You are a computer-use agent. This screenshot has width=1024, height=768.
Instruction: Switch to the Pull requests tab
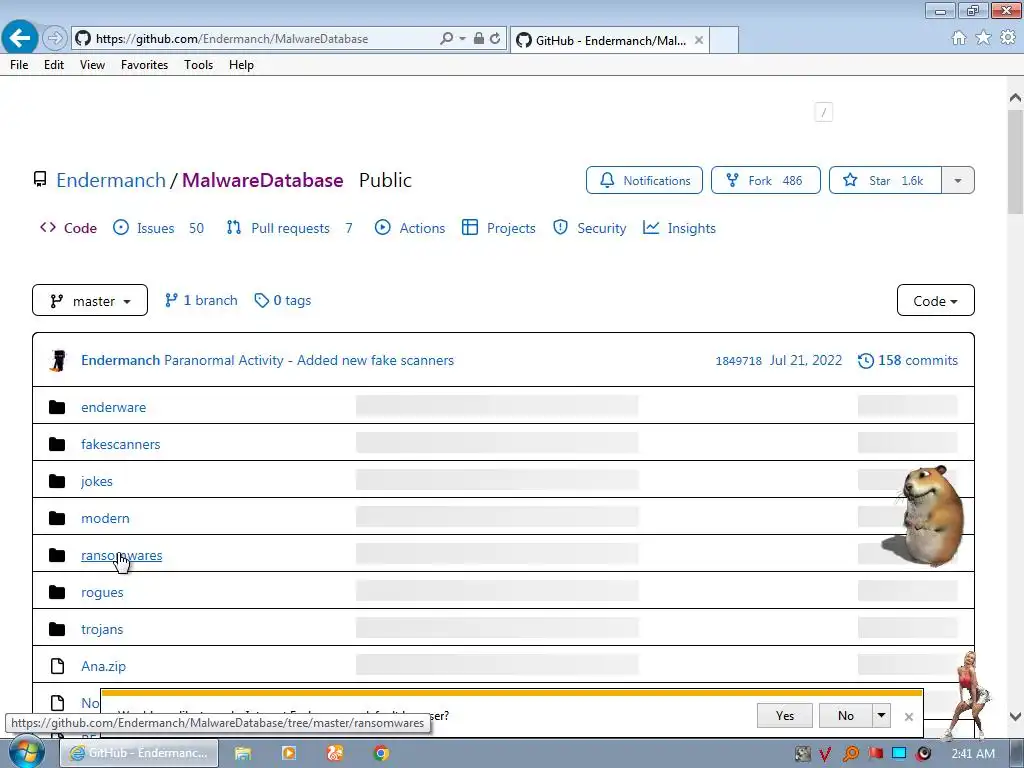290,228
